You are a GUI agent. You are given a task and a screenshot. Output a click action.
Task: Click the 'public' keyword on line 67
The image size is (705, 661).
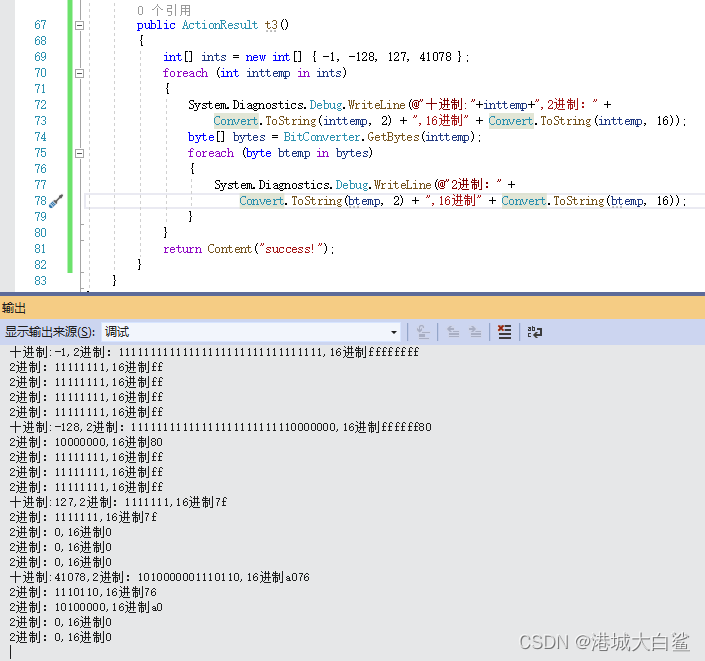(x=156, y=25)
